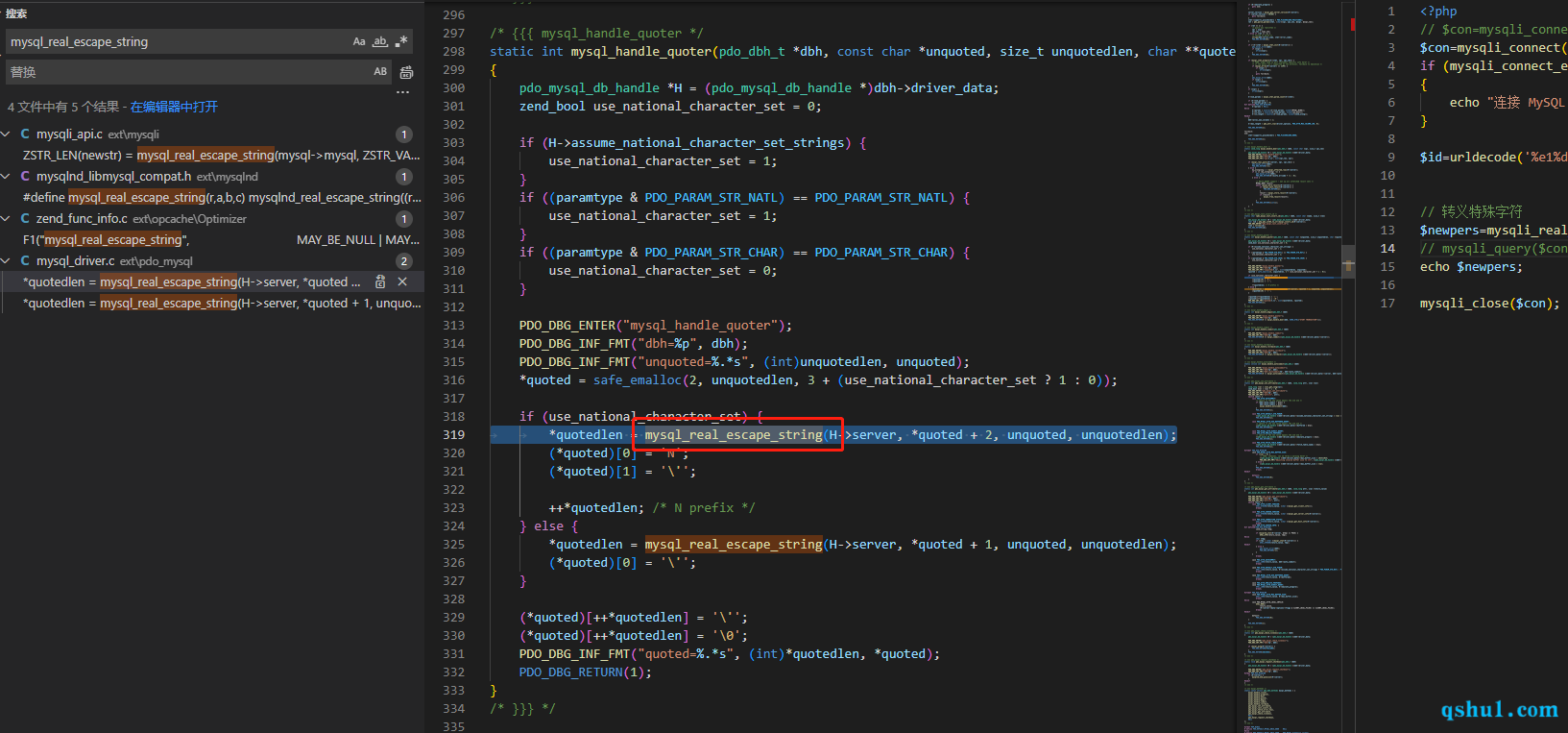Image resolution: width=1568 pixels, height=733 pixels.
Task: Click the match count badge for mysql_driver.c
Action: [404, 261]
